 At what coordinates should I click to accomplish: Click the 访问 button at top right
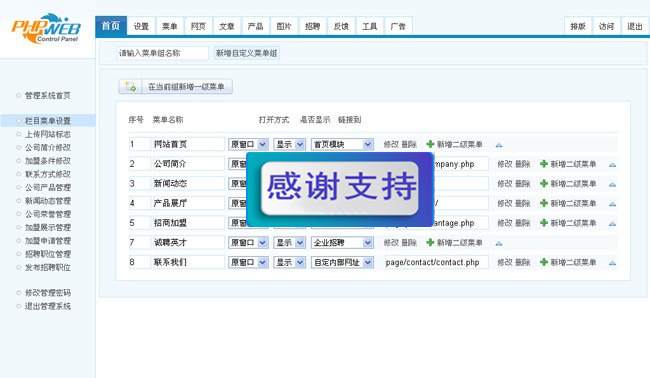pos(606,27)
